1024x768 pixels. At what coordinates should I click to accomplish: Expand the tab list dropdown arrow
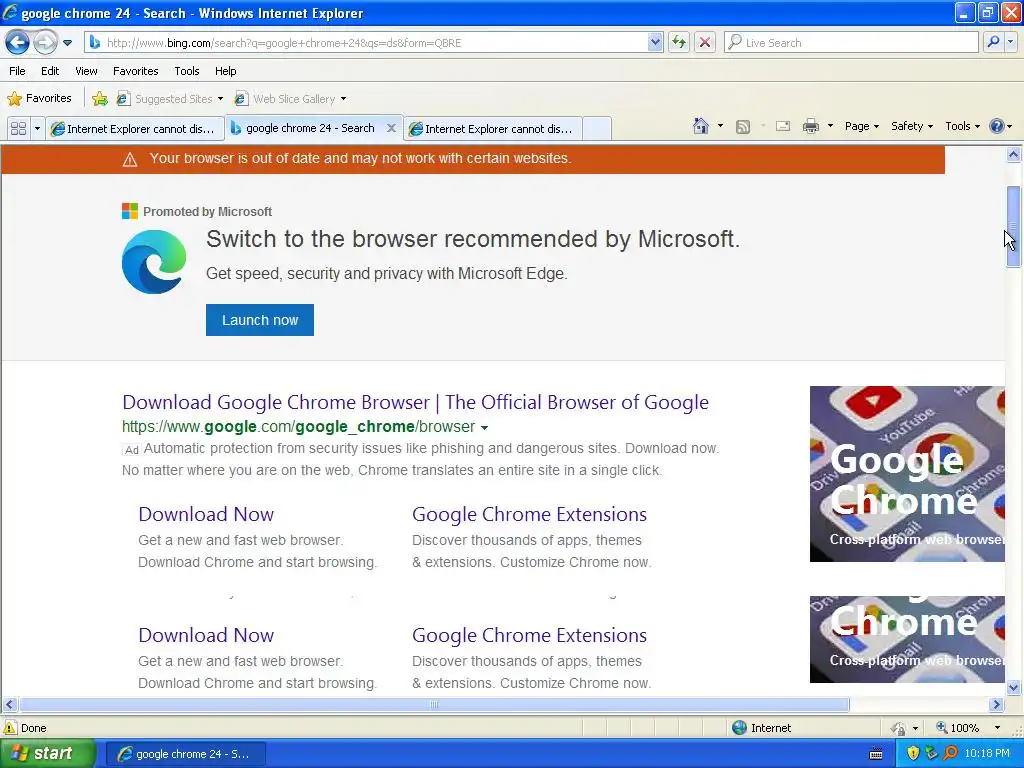tap(37, 129)
